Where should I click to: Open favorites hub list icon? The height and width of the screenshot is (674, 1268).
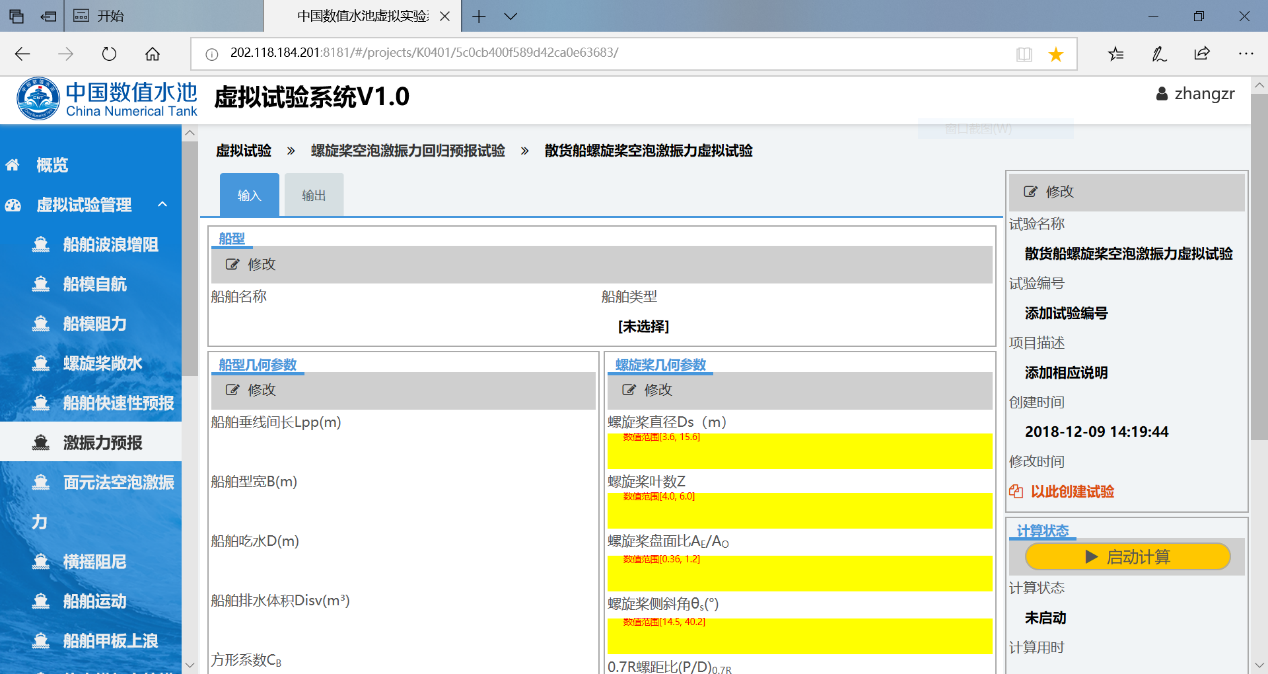tap(1116, 54)
